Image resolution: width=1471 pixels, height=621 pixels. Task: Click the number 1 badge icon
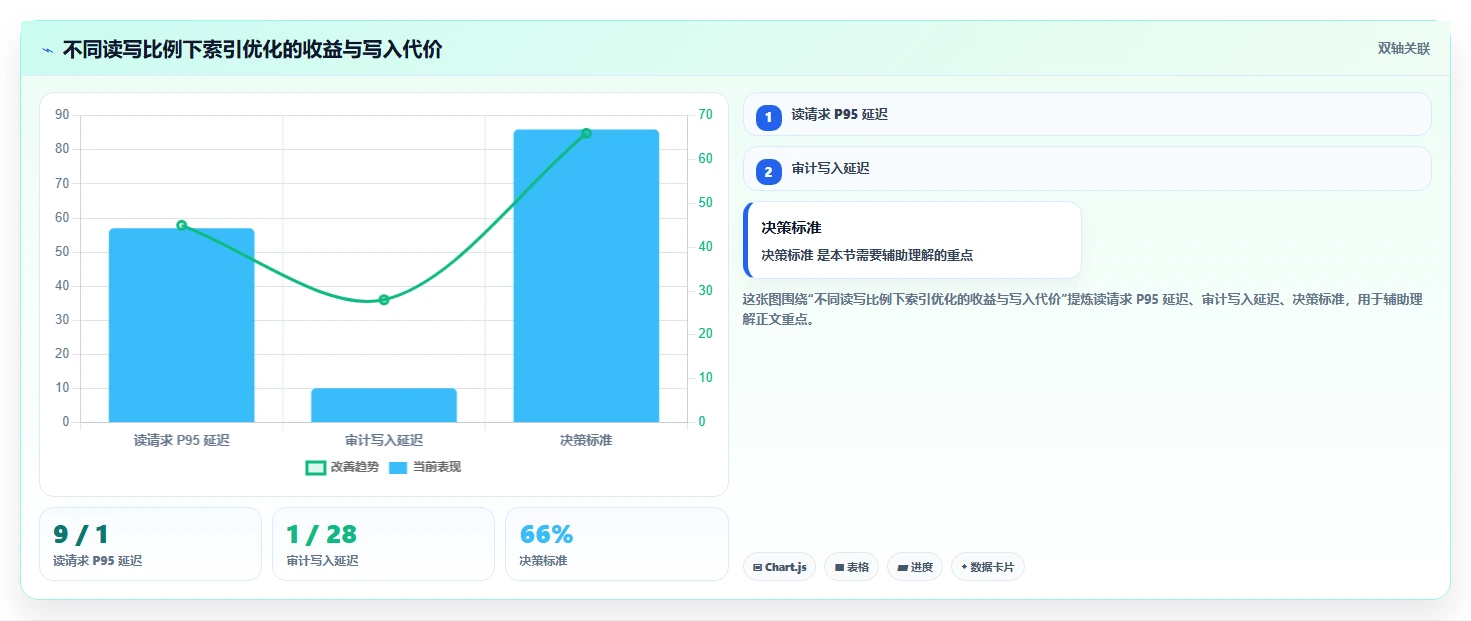tap(768, 118)
